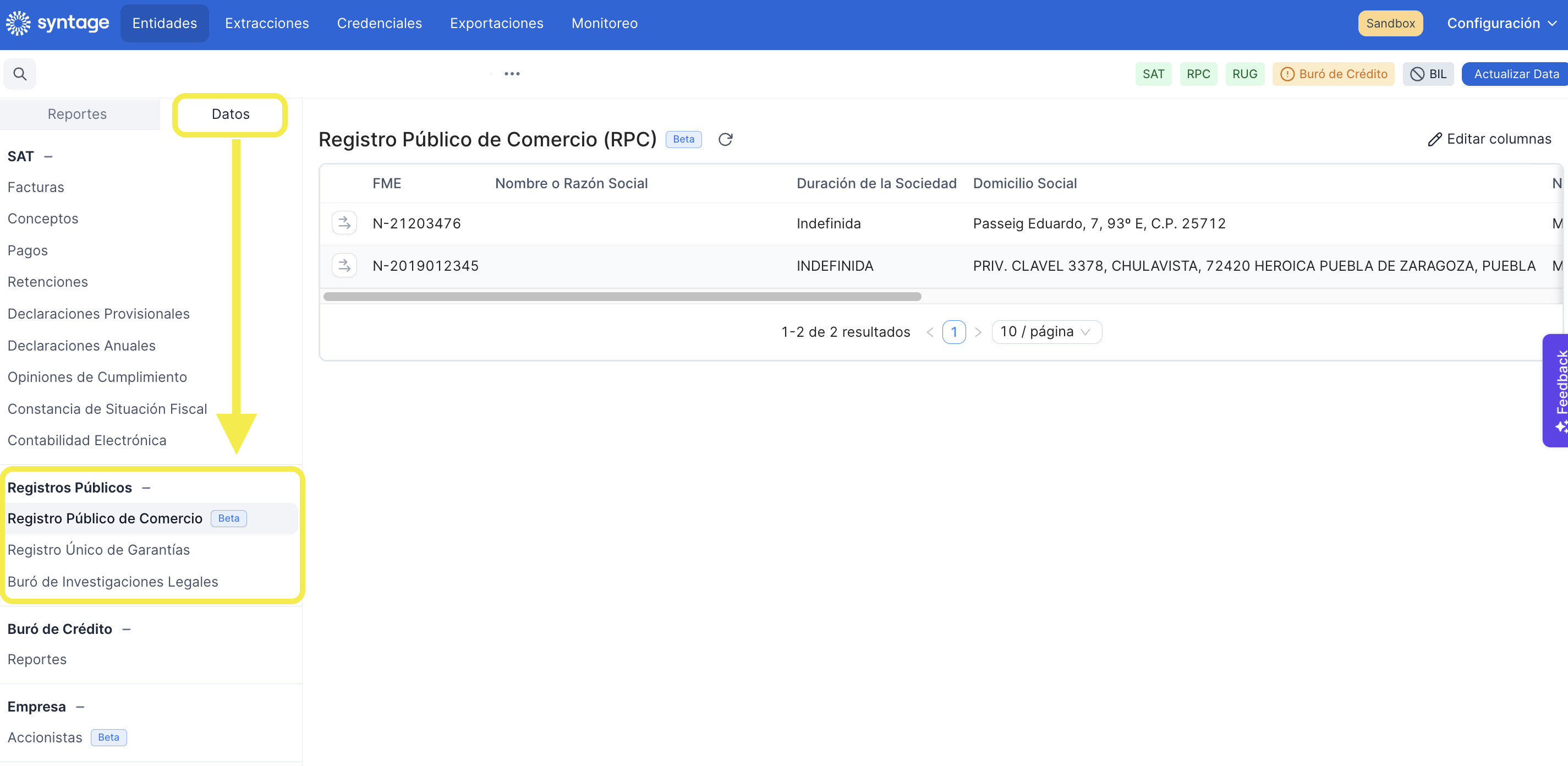Screen dimensions: 1568x766
Task: Click the Passeig Eduardo address cell
Action: (x=1099, y=223)
